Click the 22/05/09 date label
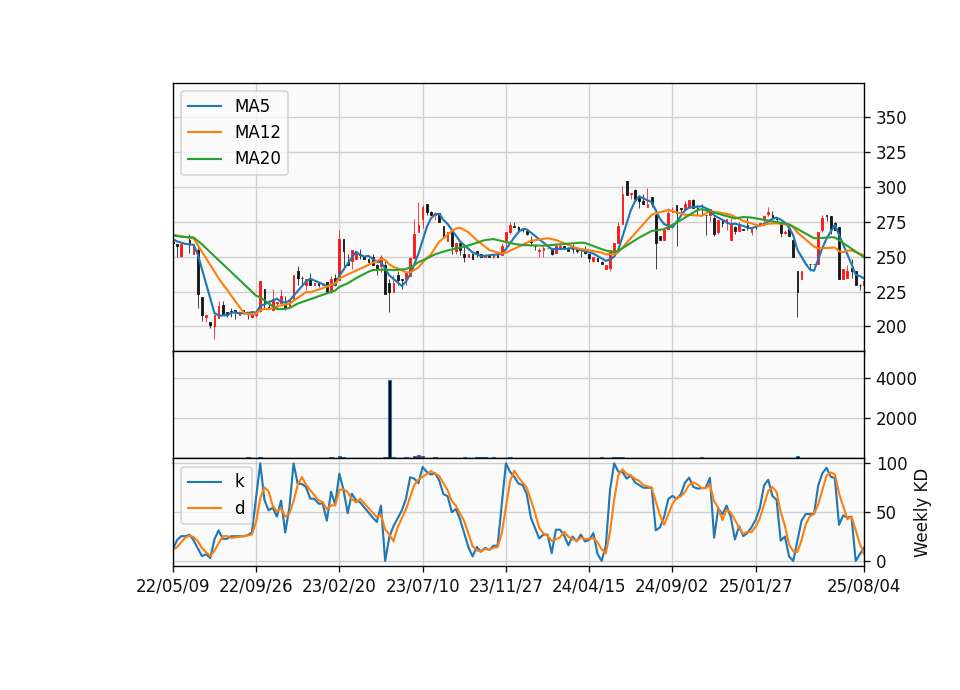 click(x=173, y=587)
